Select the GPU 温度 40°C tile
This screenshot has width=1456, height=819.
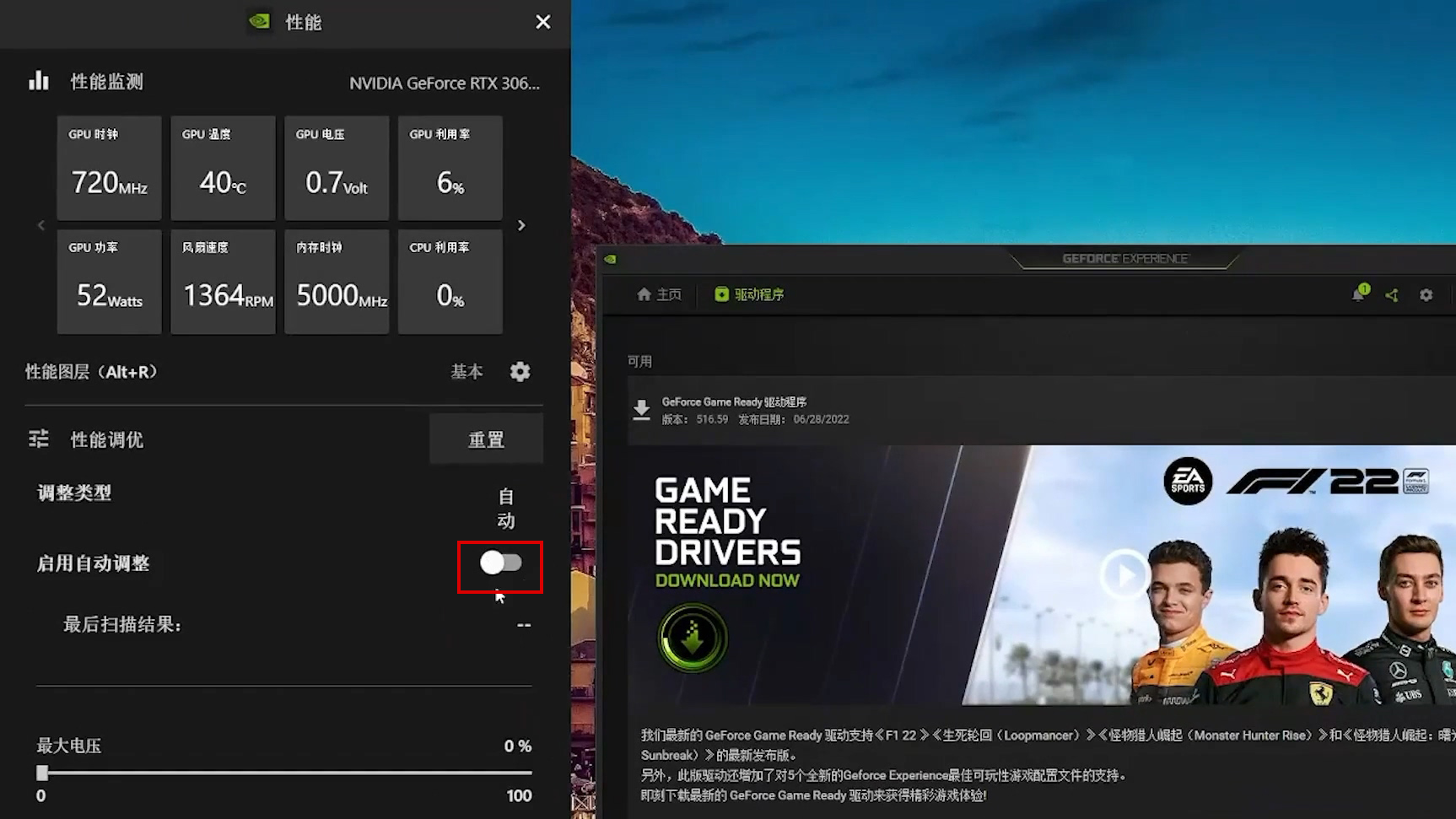tap(223, 168)
